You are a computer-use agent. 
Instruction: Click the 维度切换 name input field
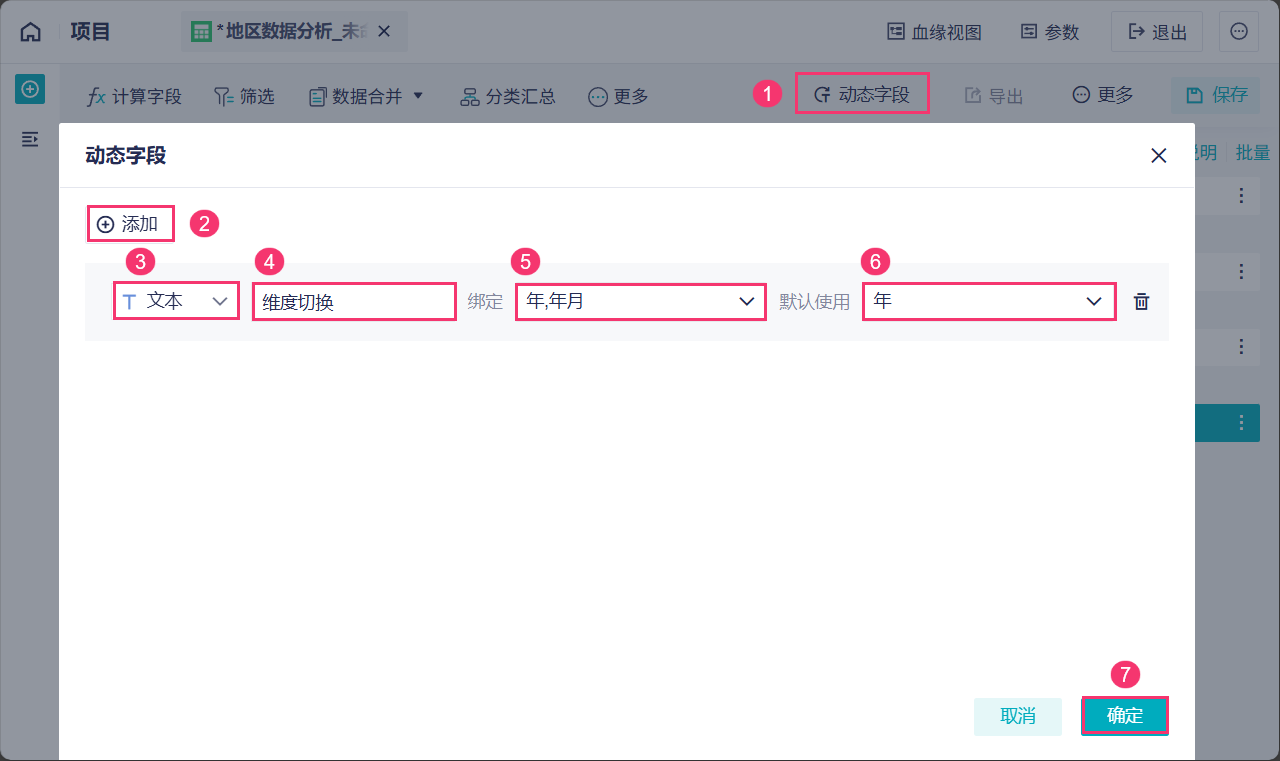tap(354, 301)
